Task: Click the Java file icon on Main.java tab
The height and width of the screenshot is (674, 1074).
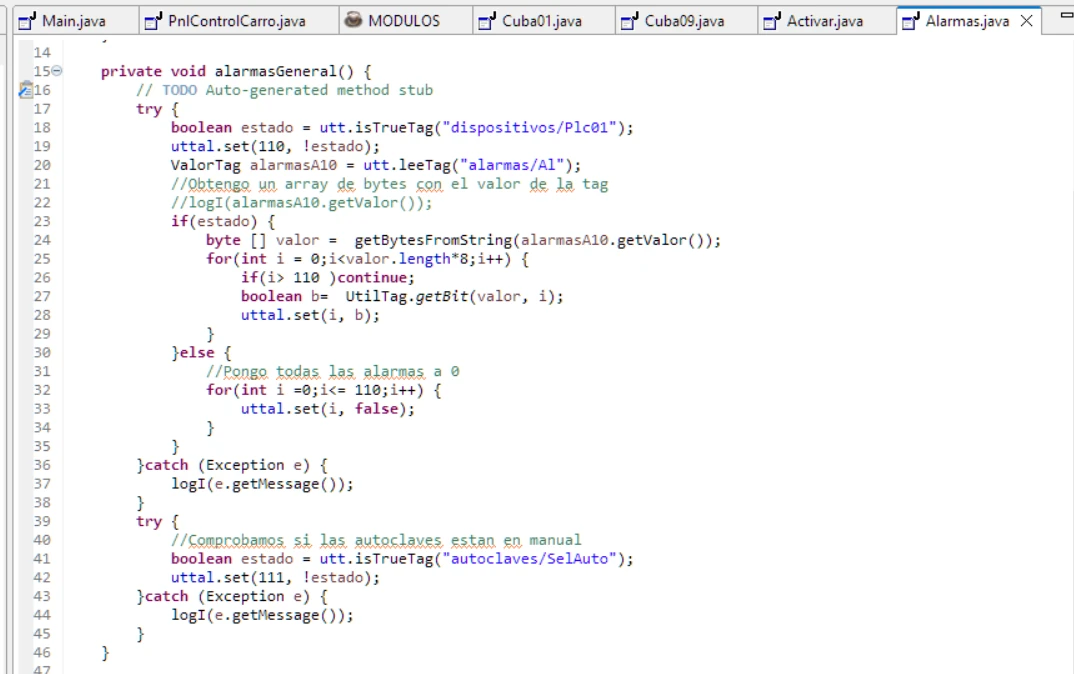Action: [28, 21]
